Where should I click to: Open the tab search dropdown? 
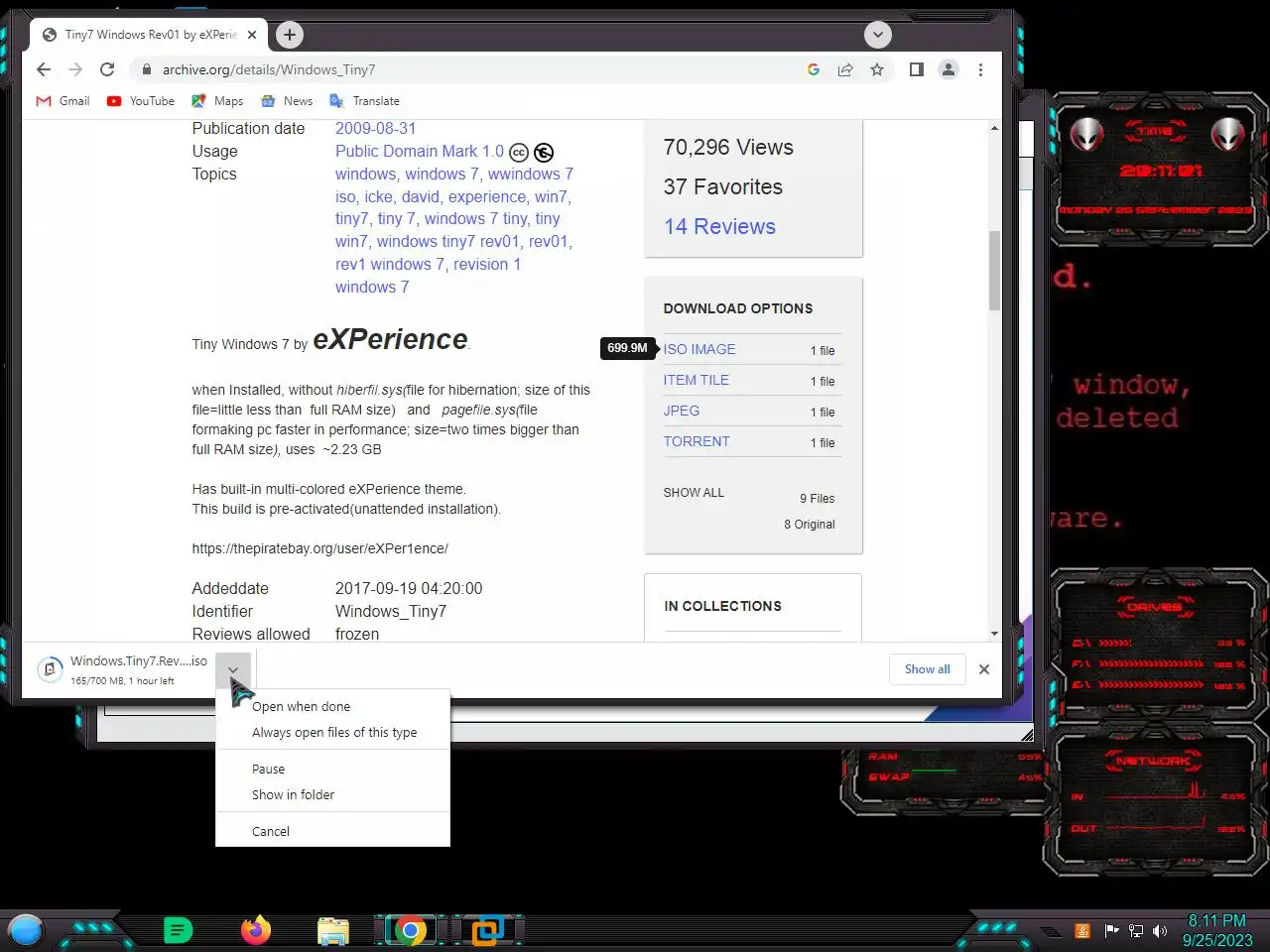pyautogui.click(x=877, y=35)
